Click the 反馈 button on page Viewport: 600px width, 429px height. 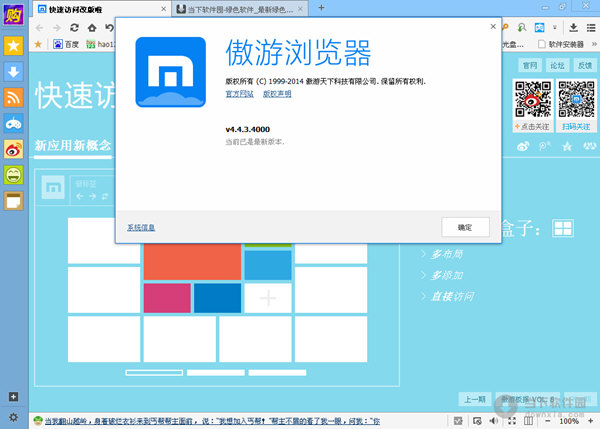coord(585,66)
